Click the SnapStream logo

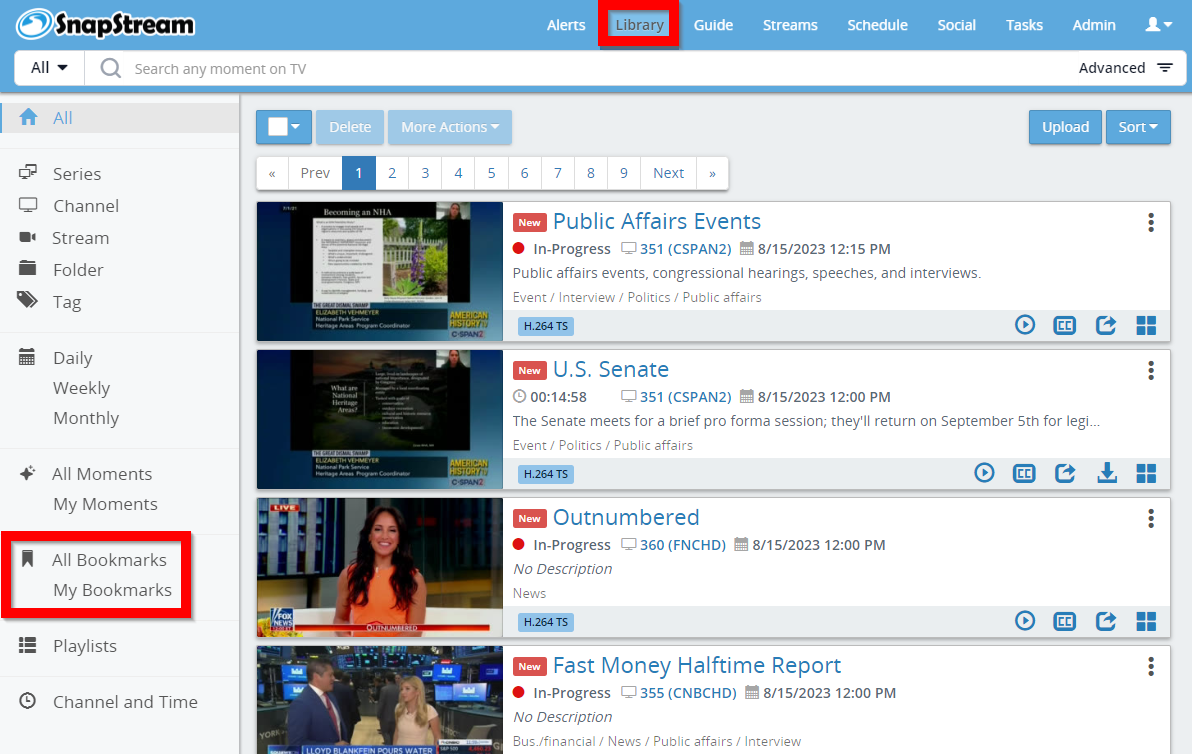click(106, 24)
